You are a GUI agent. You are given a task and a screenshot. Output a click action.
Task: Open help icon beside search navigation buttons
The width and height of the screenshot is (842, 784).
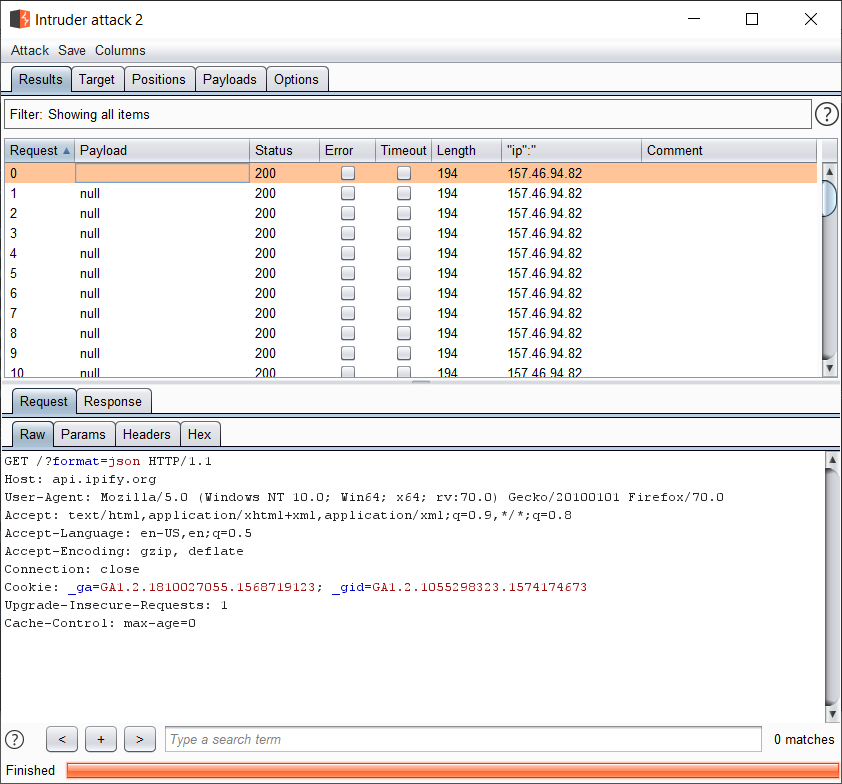coord(14,739)
